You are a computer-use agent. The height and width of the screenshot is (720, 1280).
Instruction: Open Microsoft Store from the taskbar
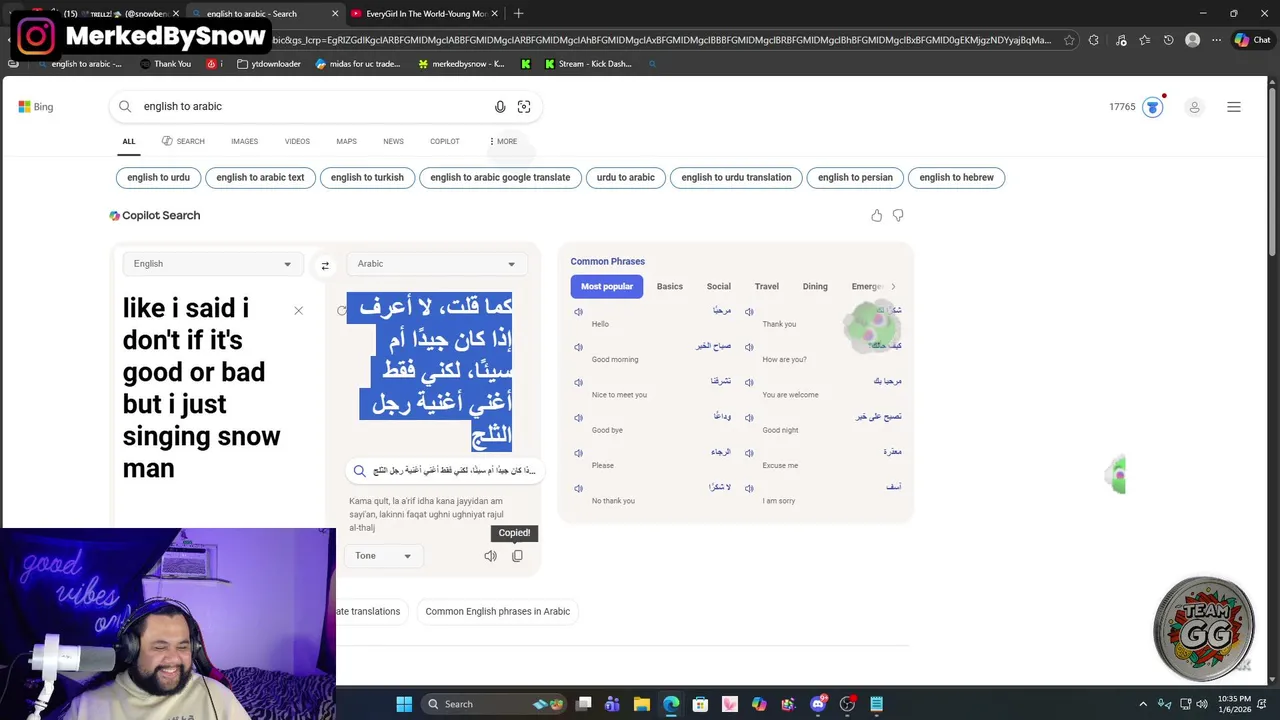pyautogui.click(x=700, y=704)
